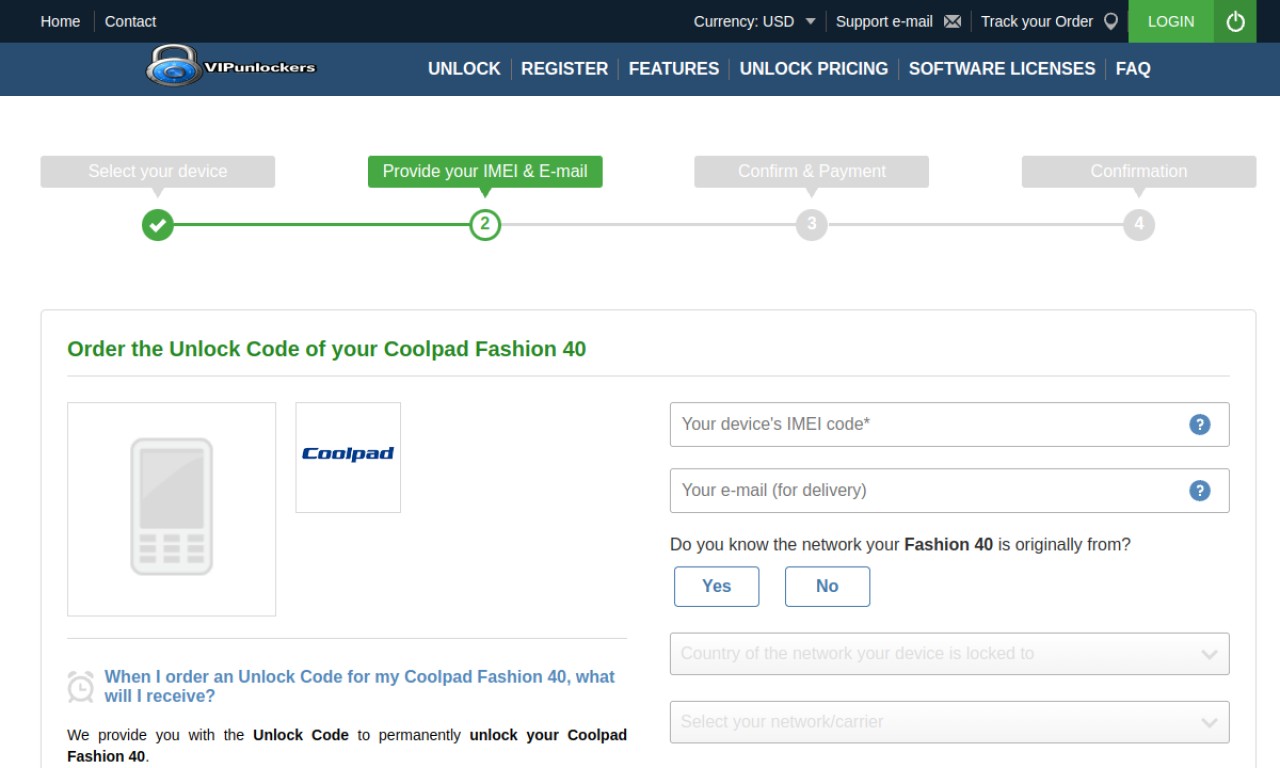Open the Currency USD dropdown
This screenshot has width=1280, height=768.
click(x=755, y=21)
